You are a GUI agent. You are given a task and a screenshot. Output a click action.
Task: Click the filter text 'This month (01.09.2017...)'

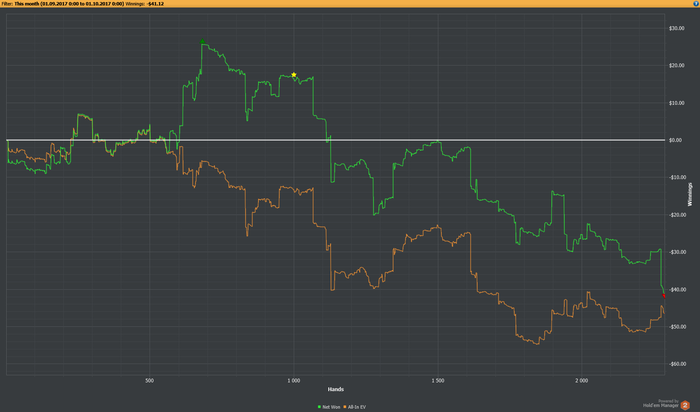[x=69, y=4]
